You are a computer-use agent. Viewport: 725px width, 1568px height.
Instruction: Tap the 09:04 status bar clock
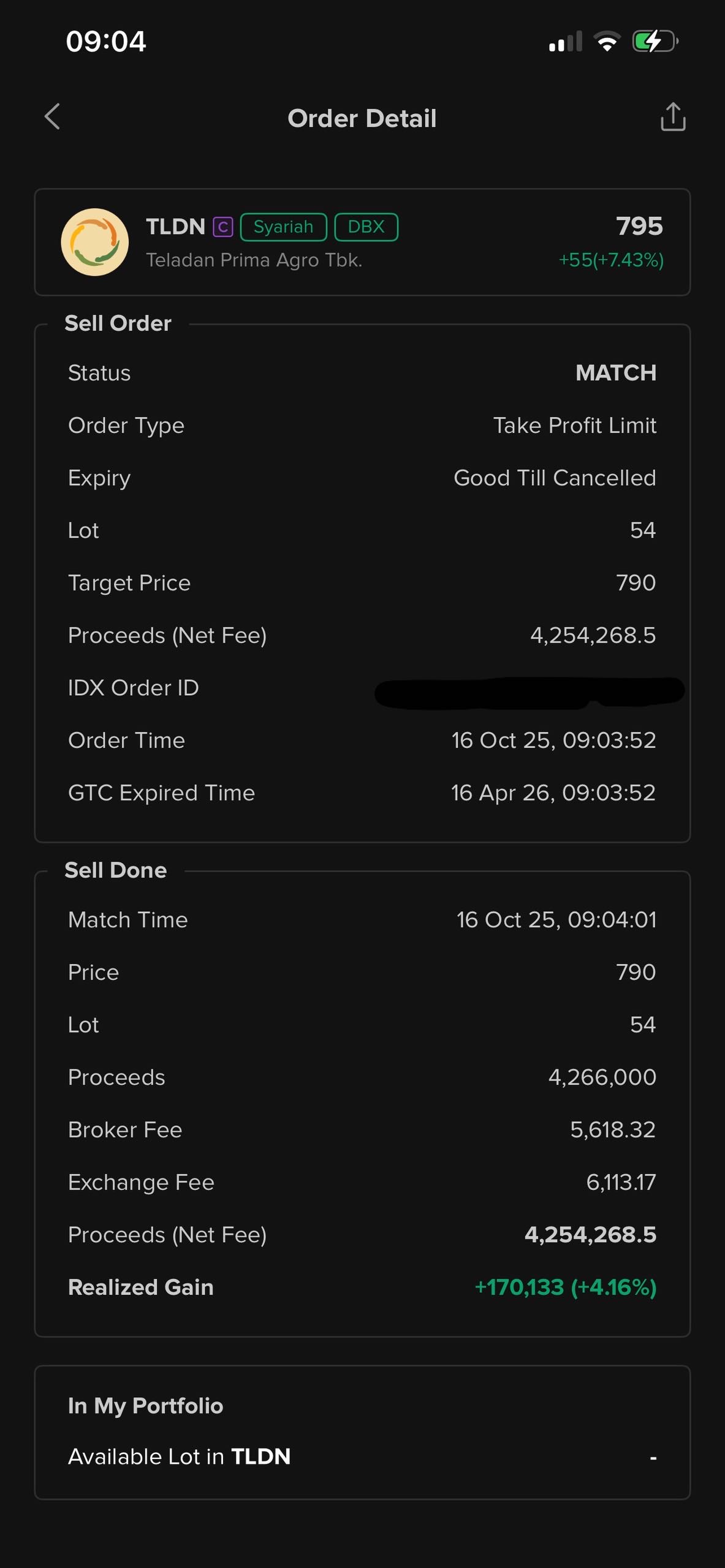[x=106, y=42]
